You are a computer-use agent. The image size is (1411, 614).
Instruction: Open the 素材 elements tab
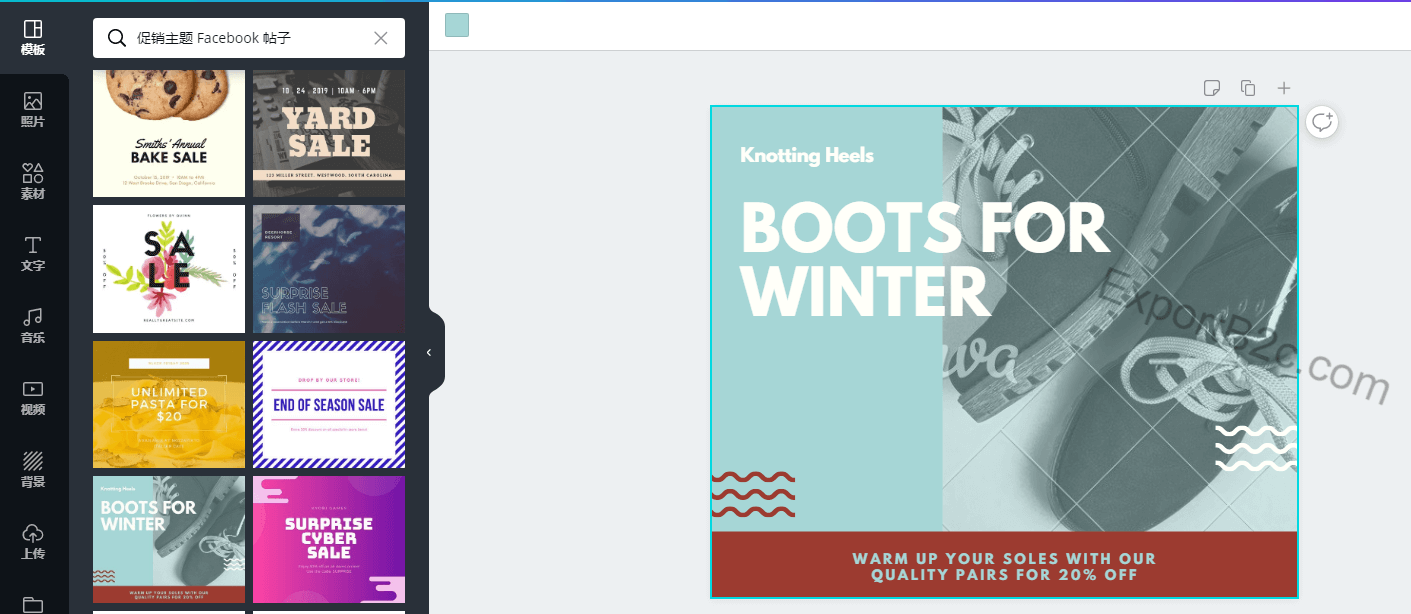point(33,182)
